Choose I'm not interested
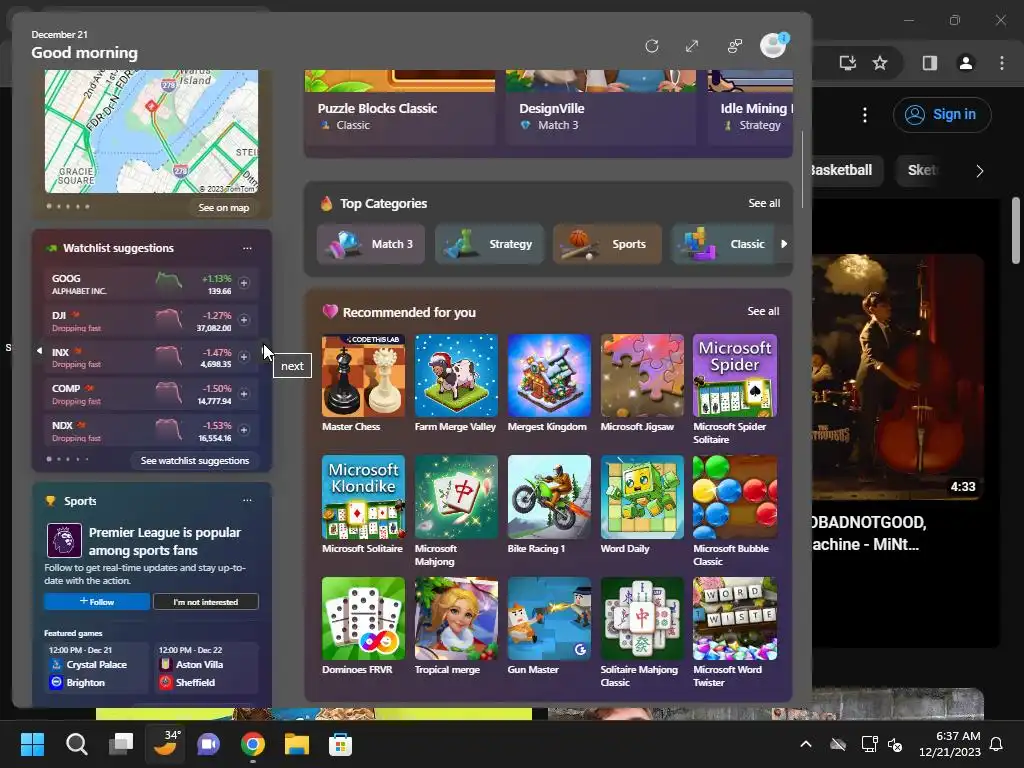 click(x=206, y=601)
